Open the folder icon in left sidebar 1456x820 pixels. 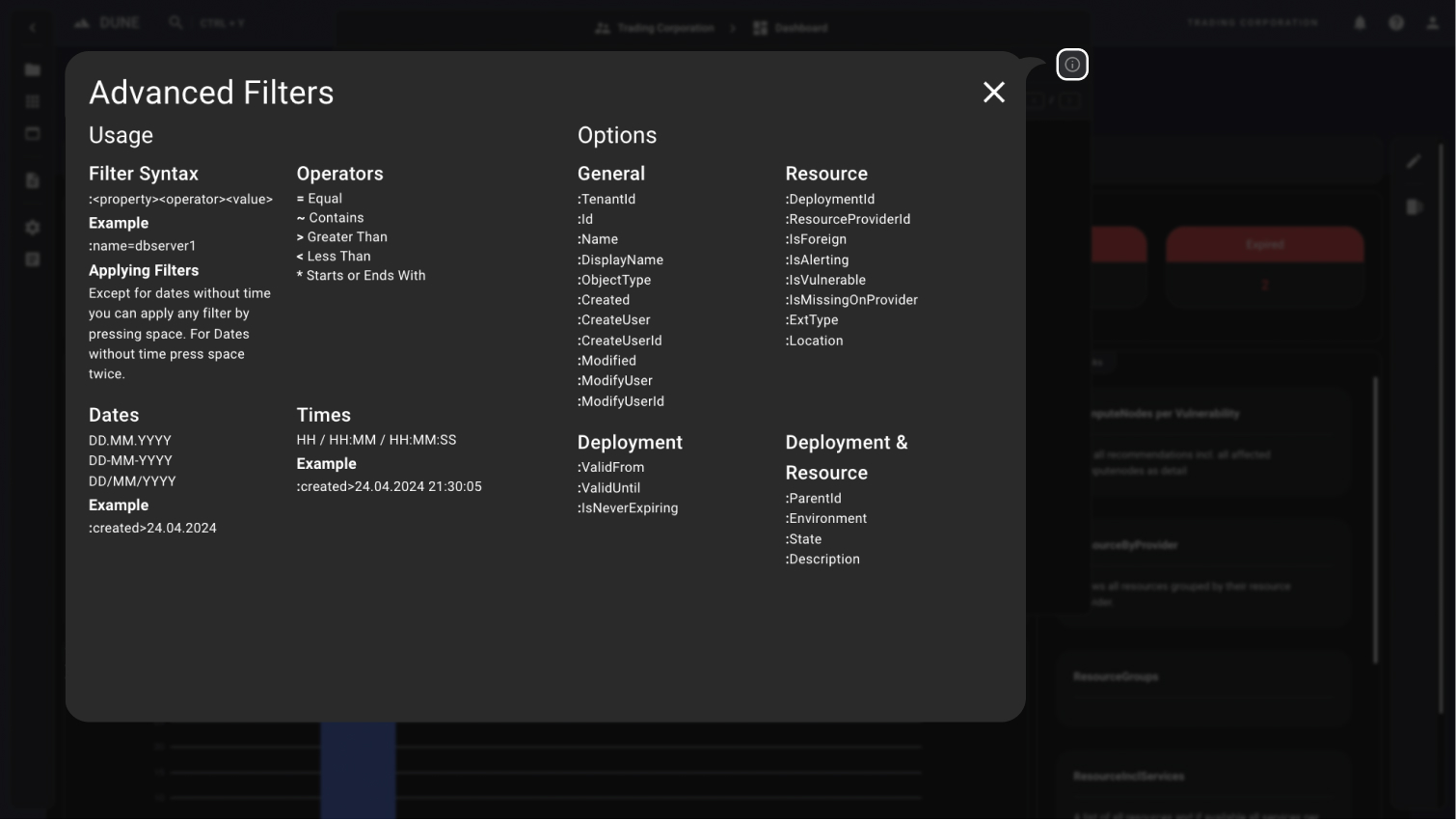[x=33, y=70]
